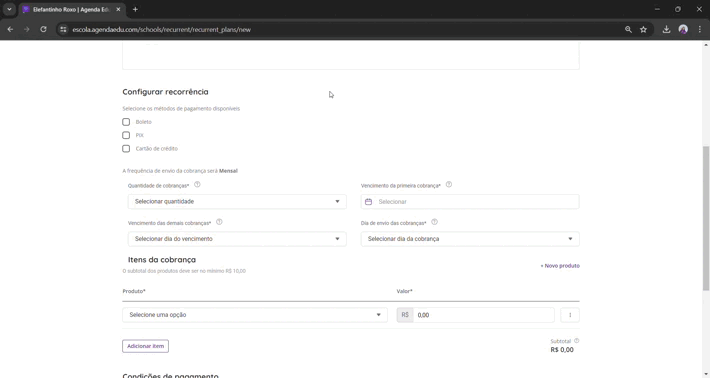
Task: Click the Adicionar item button
Action: point(145,346)
